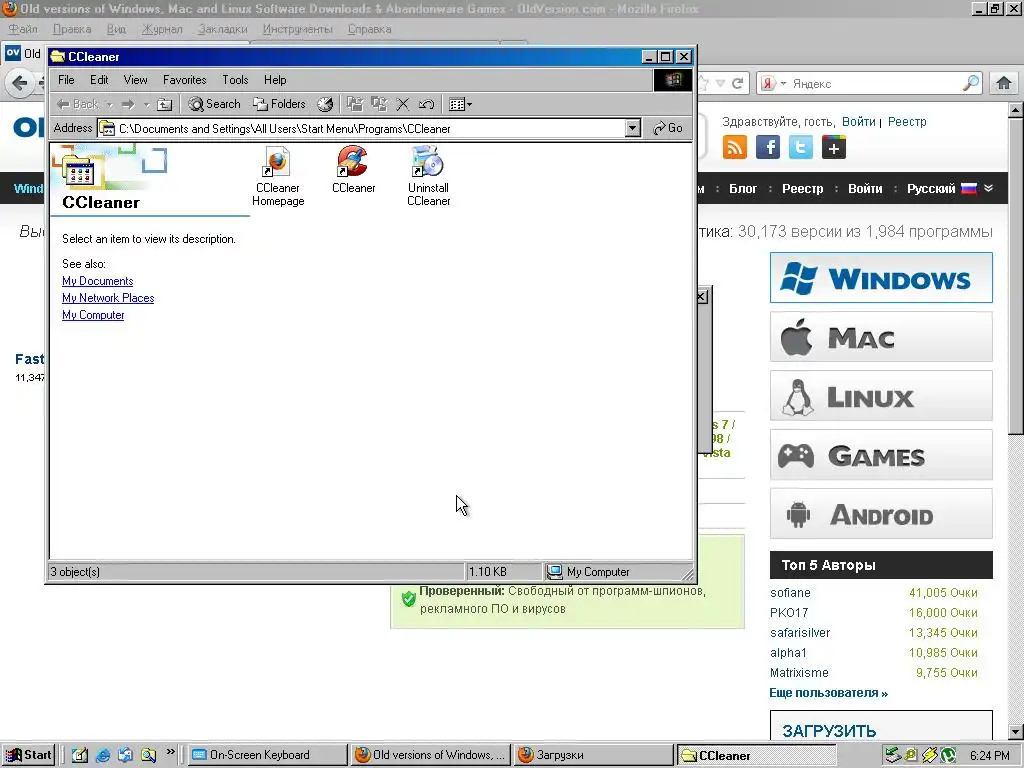Click the Facebook icon on OldVersion page
This screenshot has width=1024, height=768.
coord(767,147)
